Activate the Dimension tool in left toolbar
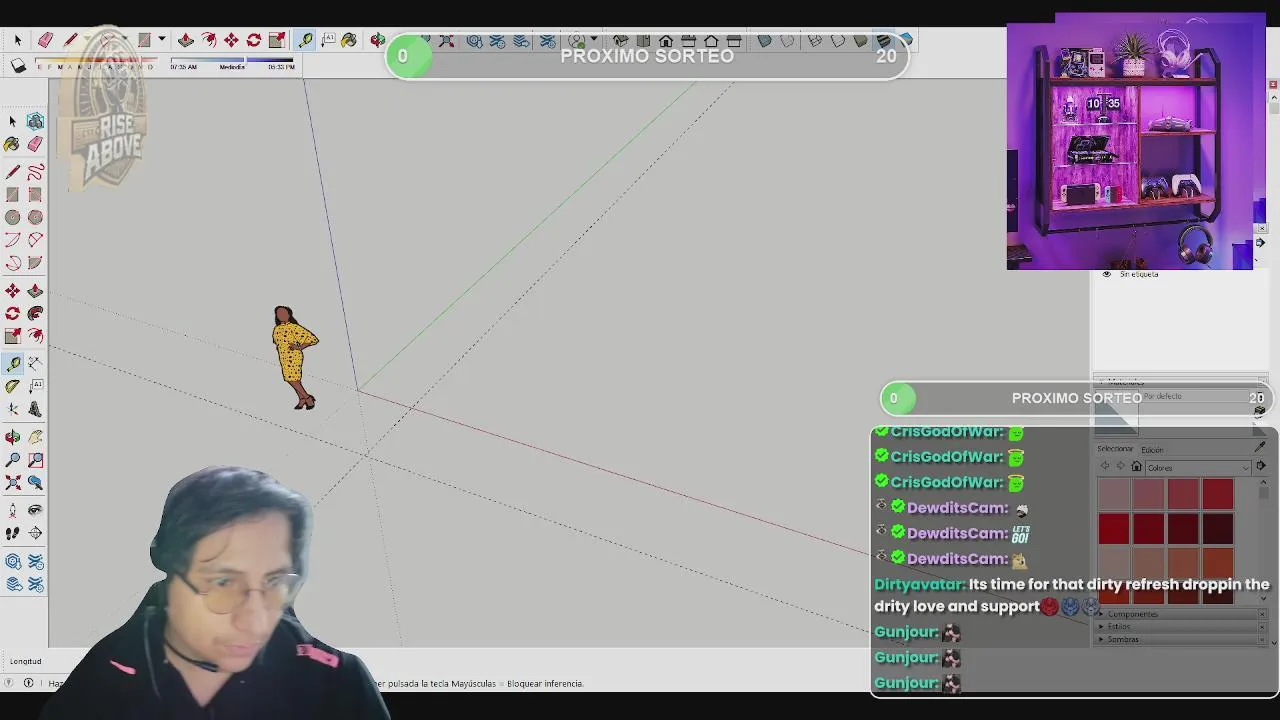This screenshot has height=720, width=1280. 35,364
